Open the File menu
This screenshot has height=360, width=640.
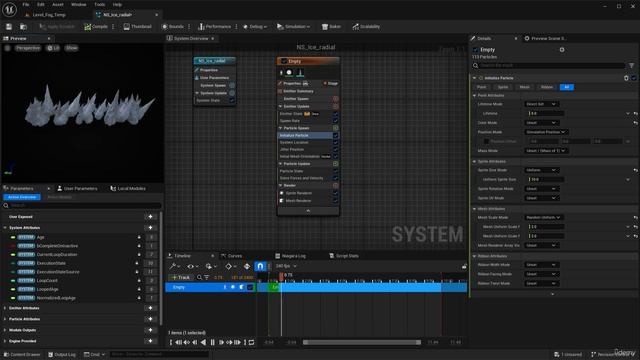coord(26,4)
